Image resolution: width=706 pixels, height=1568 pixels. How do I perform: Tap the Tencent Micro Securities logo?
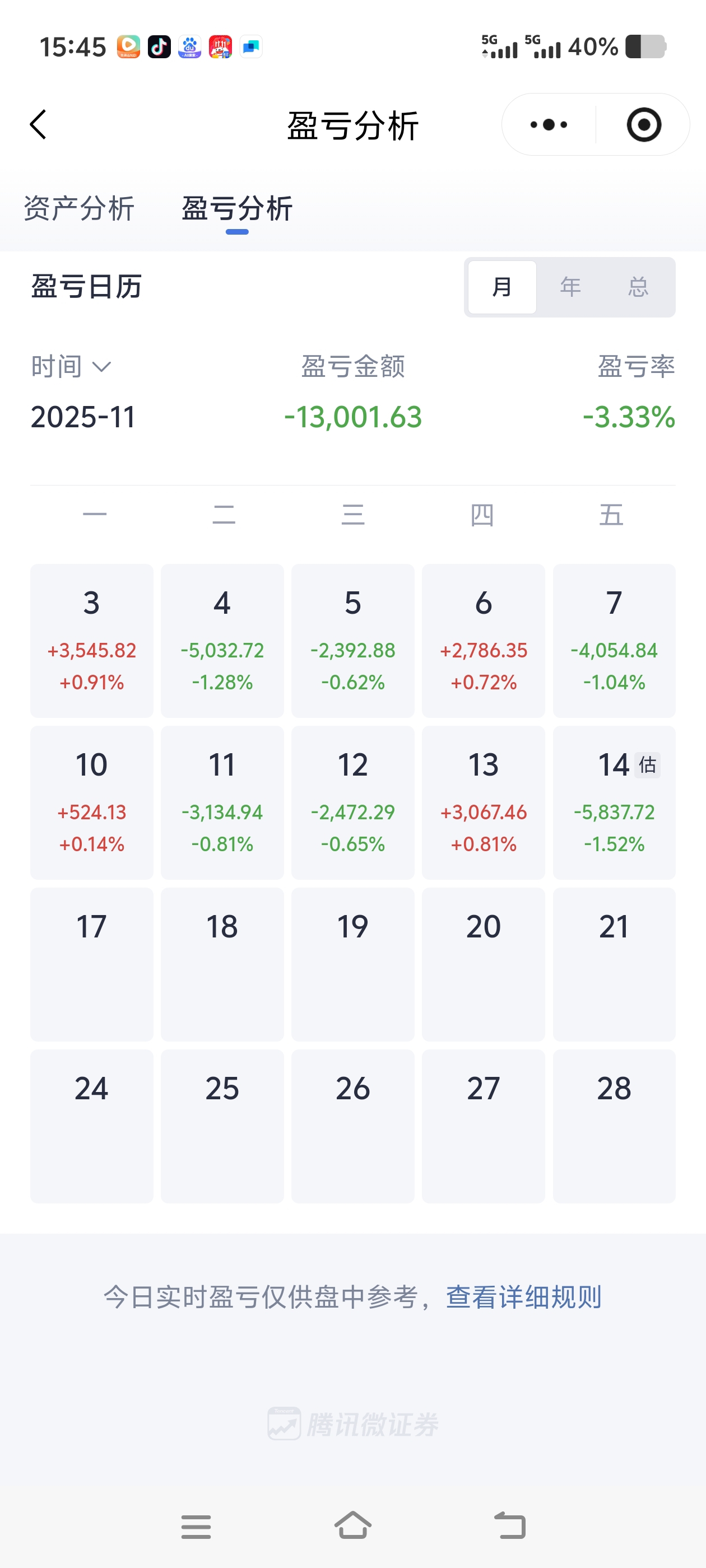[352, 1424]
